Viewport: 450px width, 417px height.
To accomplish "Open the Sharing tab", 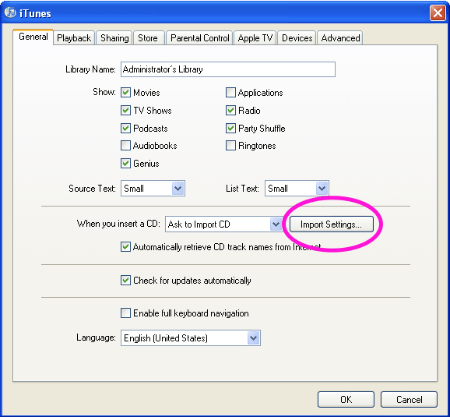I will click(115, 38).
